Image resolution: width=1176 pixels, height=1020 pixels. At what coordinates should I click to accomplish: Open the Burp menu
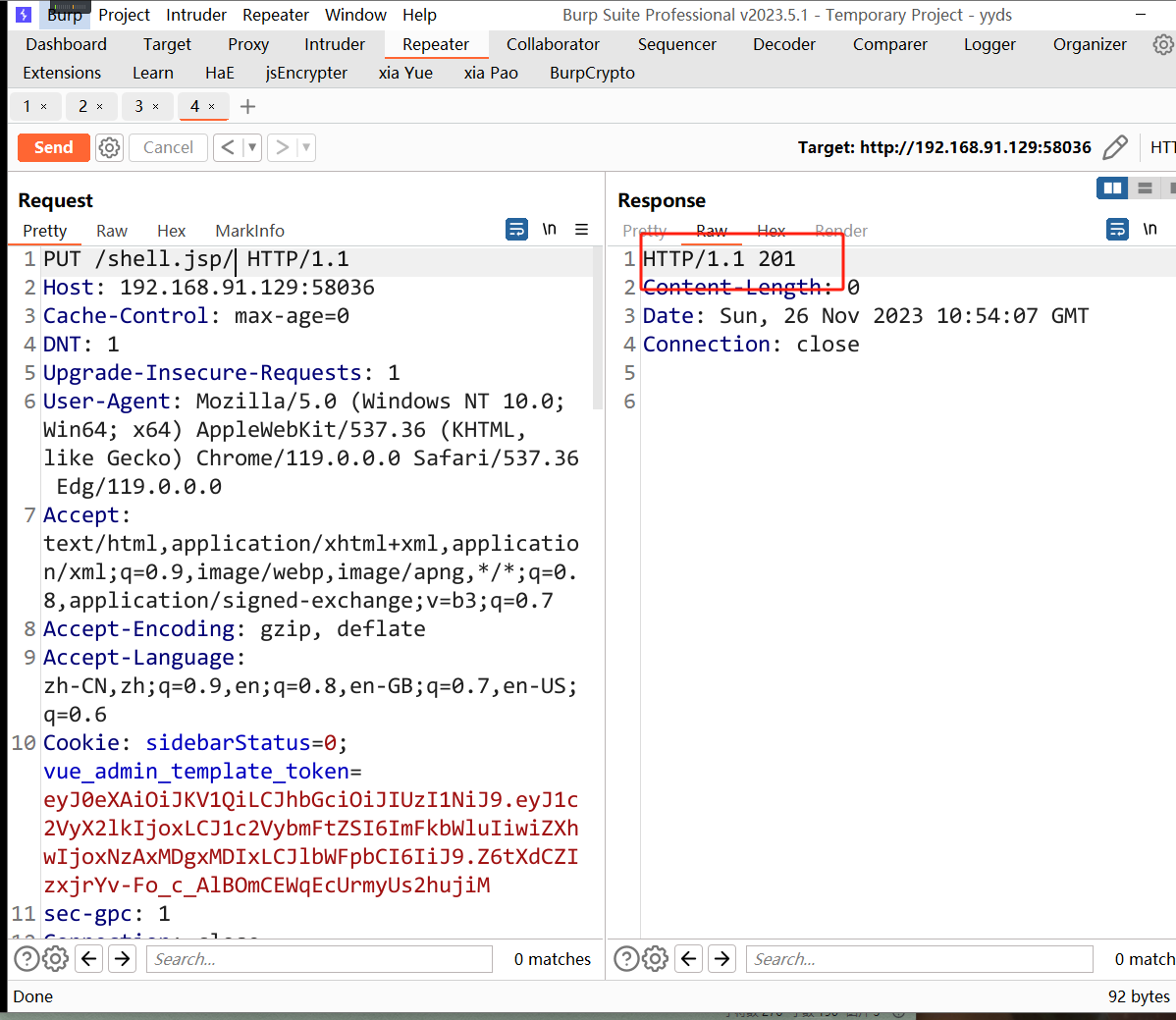pos(65,15)
